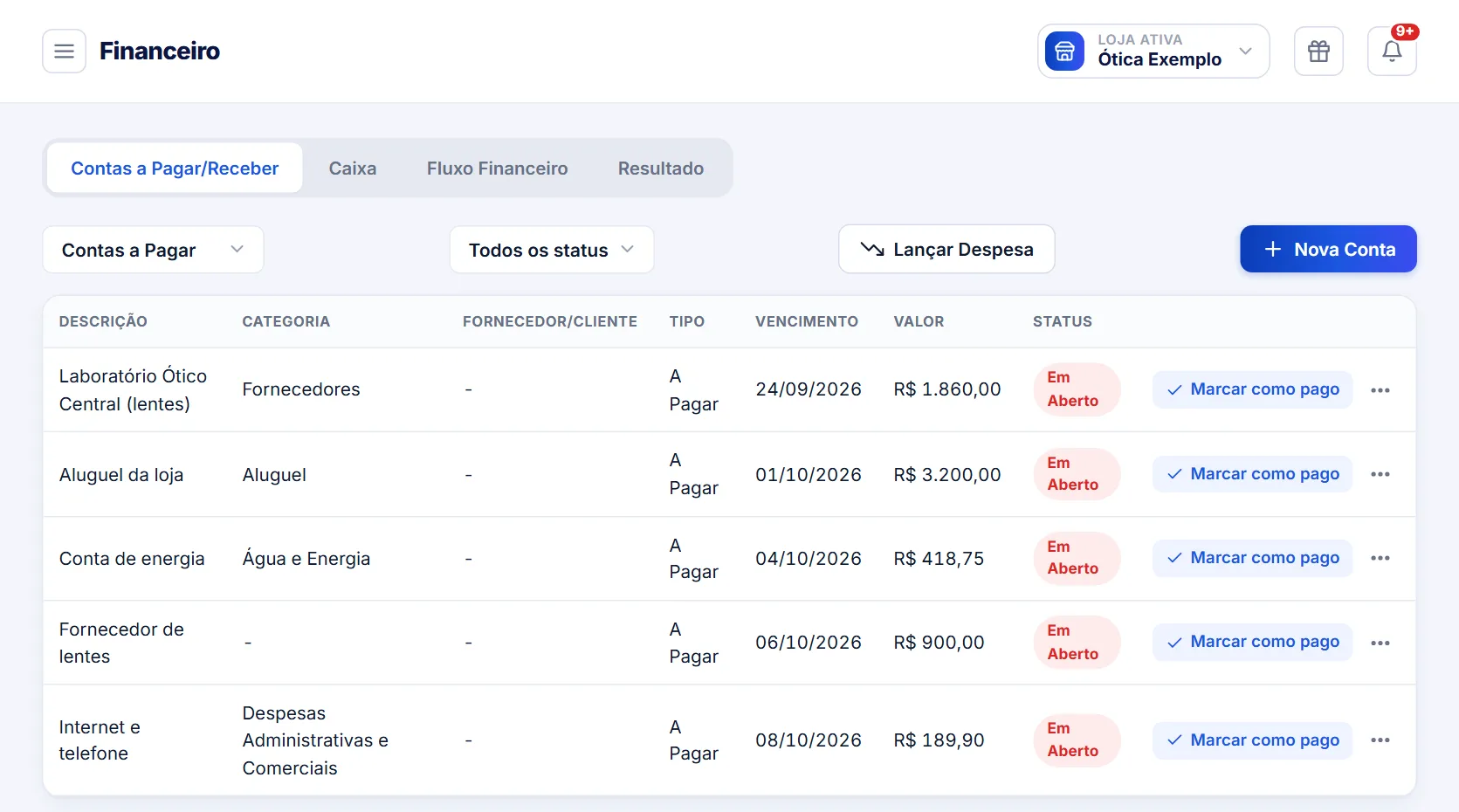Click the Lançar Despesa button

click(x=946, y=249)
